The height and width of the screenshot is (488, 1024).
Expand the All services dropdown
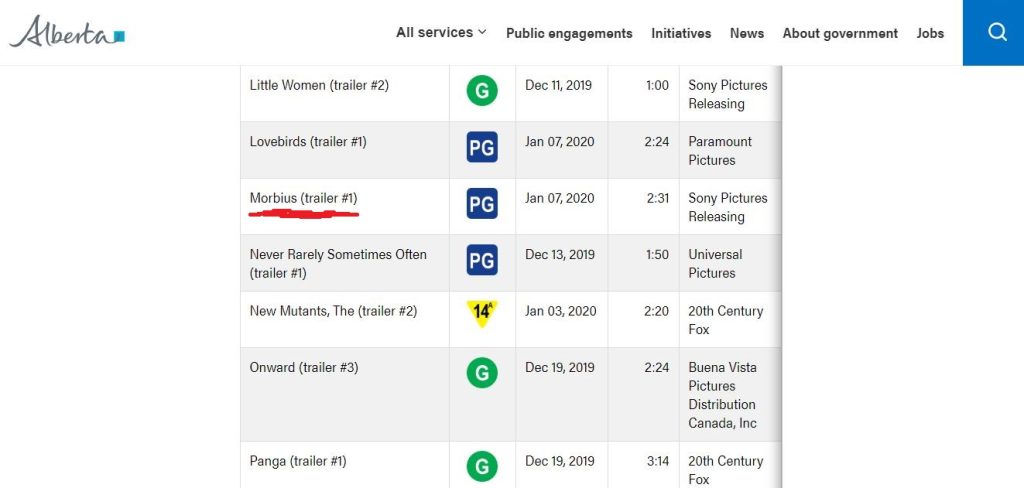pyautogui.click(x=441, y=32)
